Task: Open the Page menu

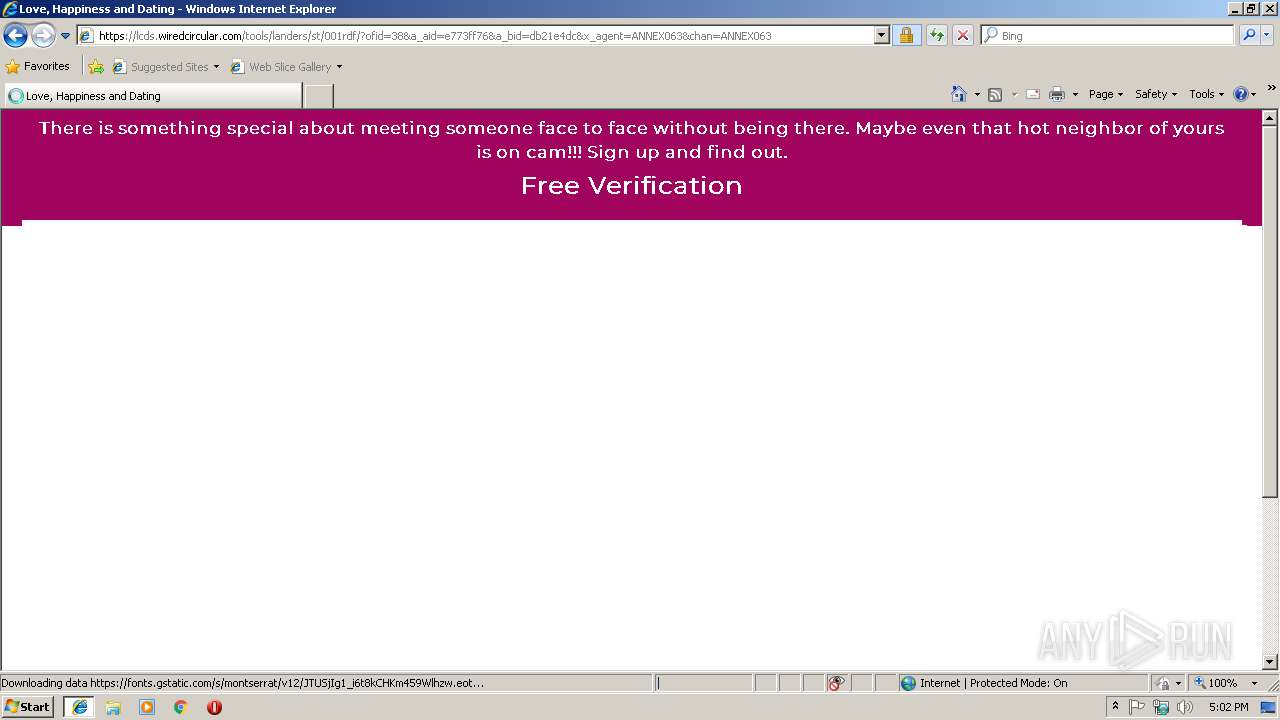Action: click(x=1106, y=94)
